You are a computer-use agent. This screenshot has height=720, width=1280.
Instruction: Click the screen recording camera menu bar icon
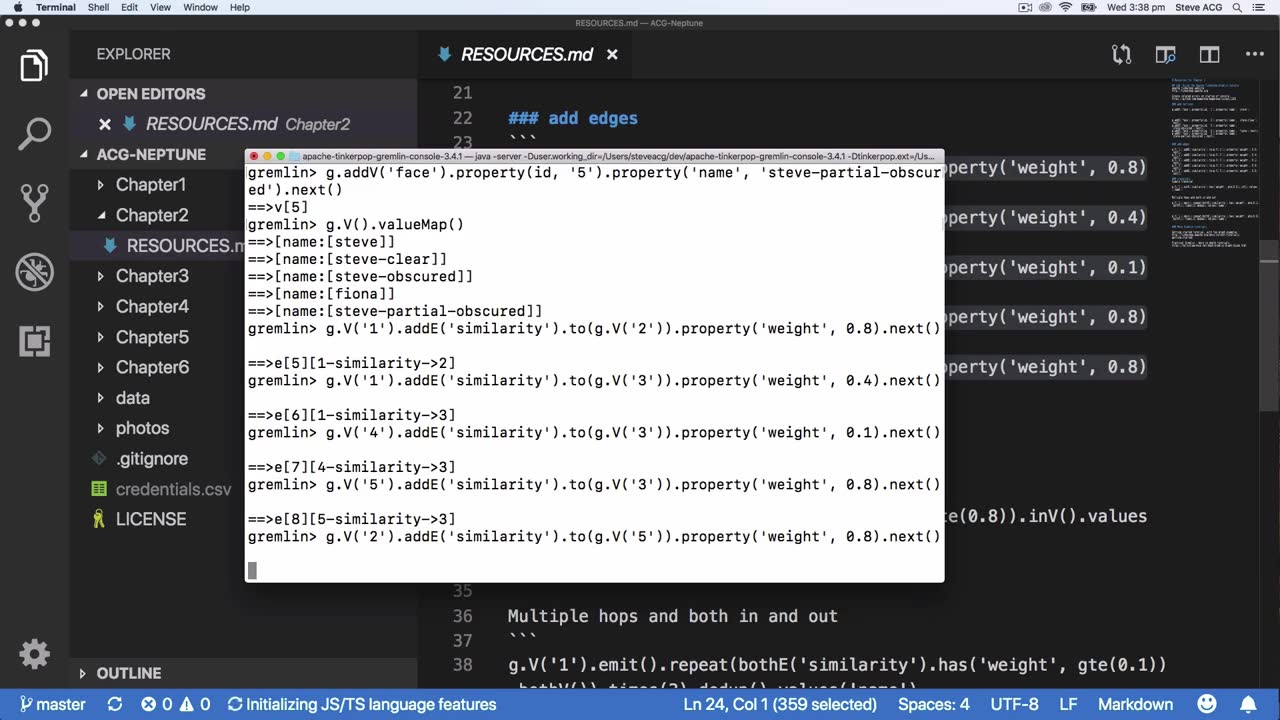tap(1025, 7)
